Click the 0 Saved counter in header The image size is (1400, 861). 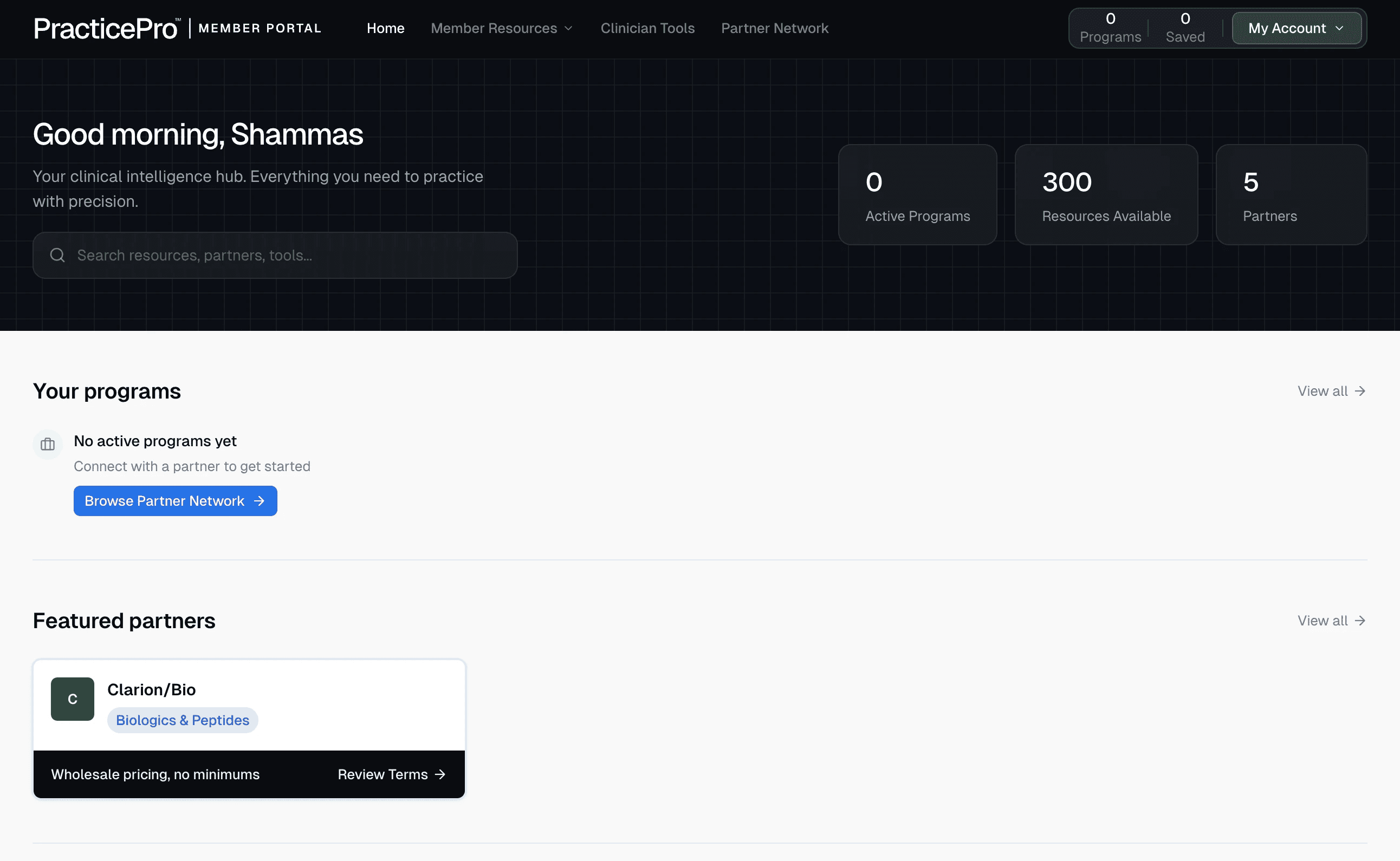1185,28
